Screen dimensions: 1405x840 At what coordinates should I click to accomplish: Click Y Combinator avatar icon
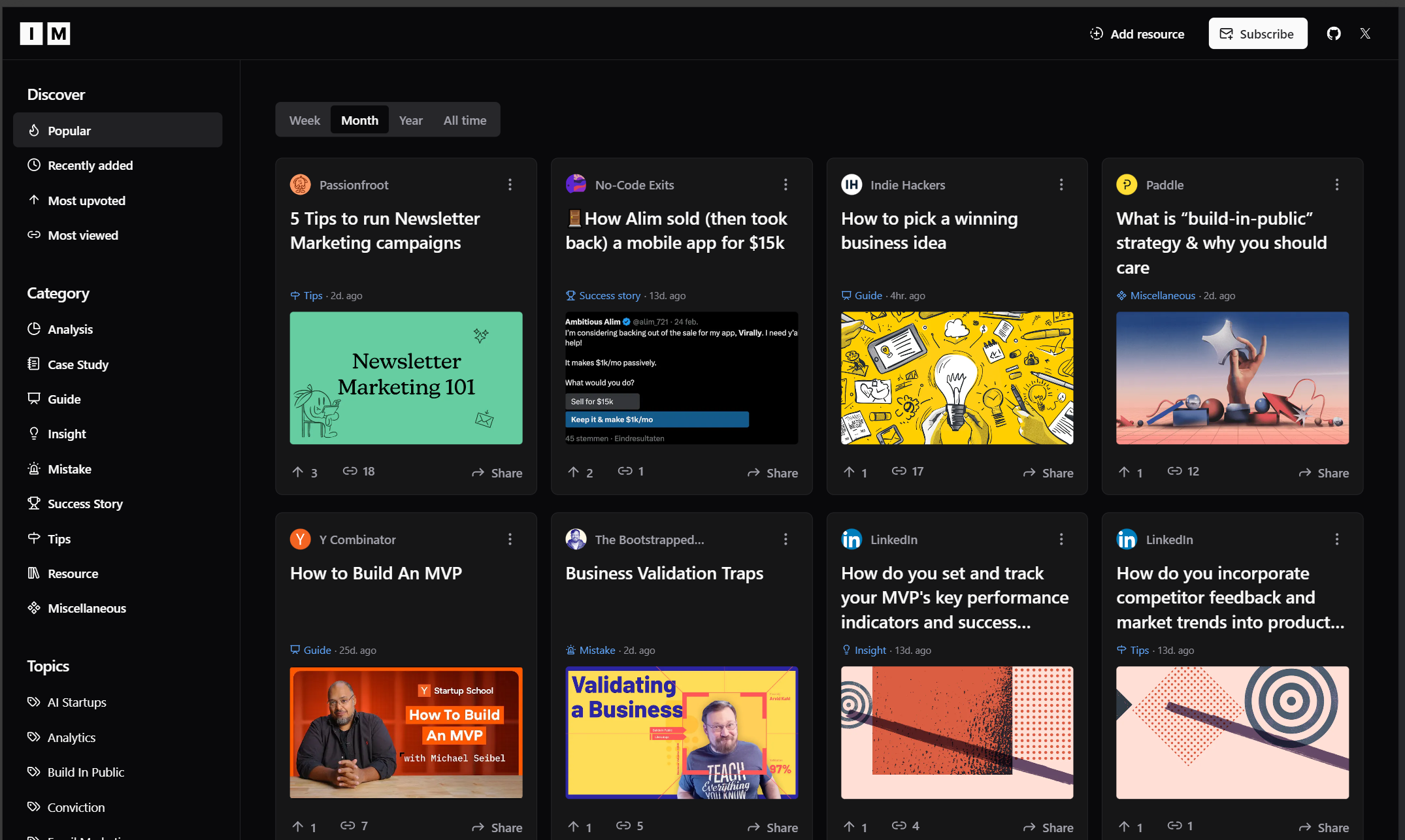coord(300,539)
